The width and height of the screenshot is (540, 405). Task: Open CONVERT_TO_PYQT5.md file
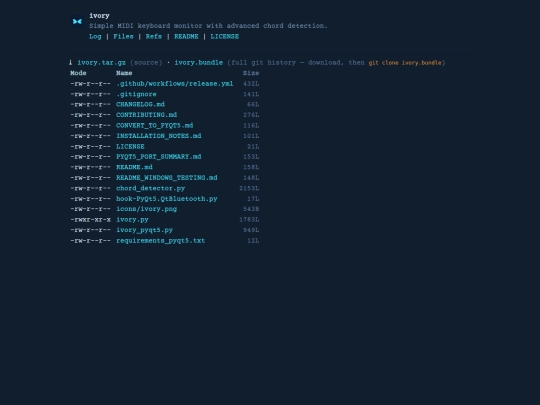[x=155, y=125]
